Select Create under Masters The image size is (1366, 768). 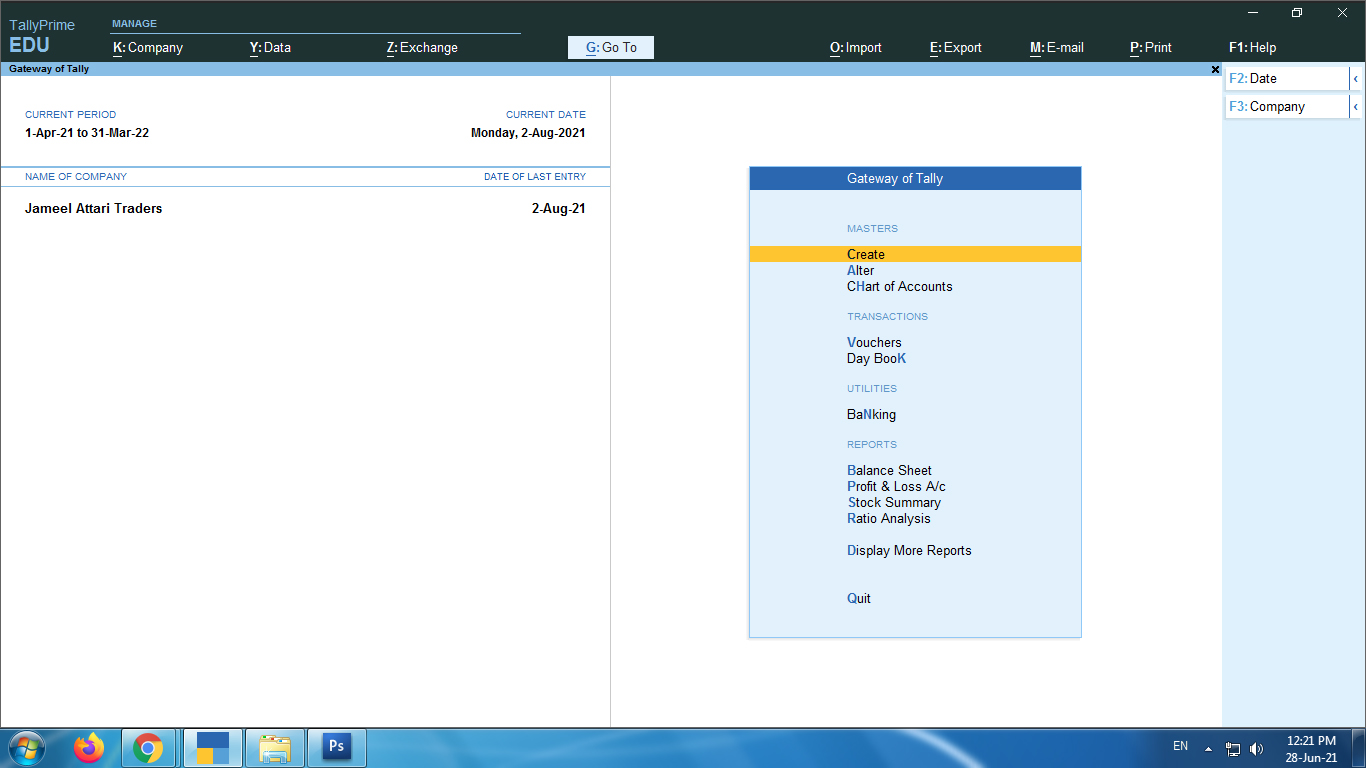pyautogui.click(x=915, y=254)
